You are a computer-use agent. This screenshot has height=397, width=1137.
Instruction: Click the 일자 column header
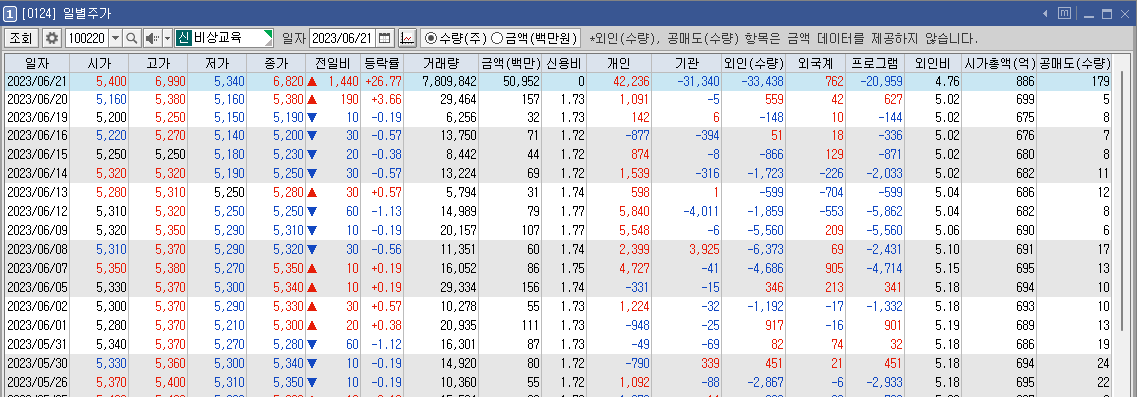tap(37, 63)
